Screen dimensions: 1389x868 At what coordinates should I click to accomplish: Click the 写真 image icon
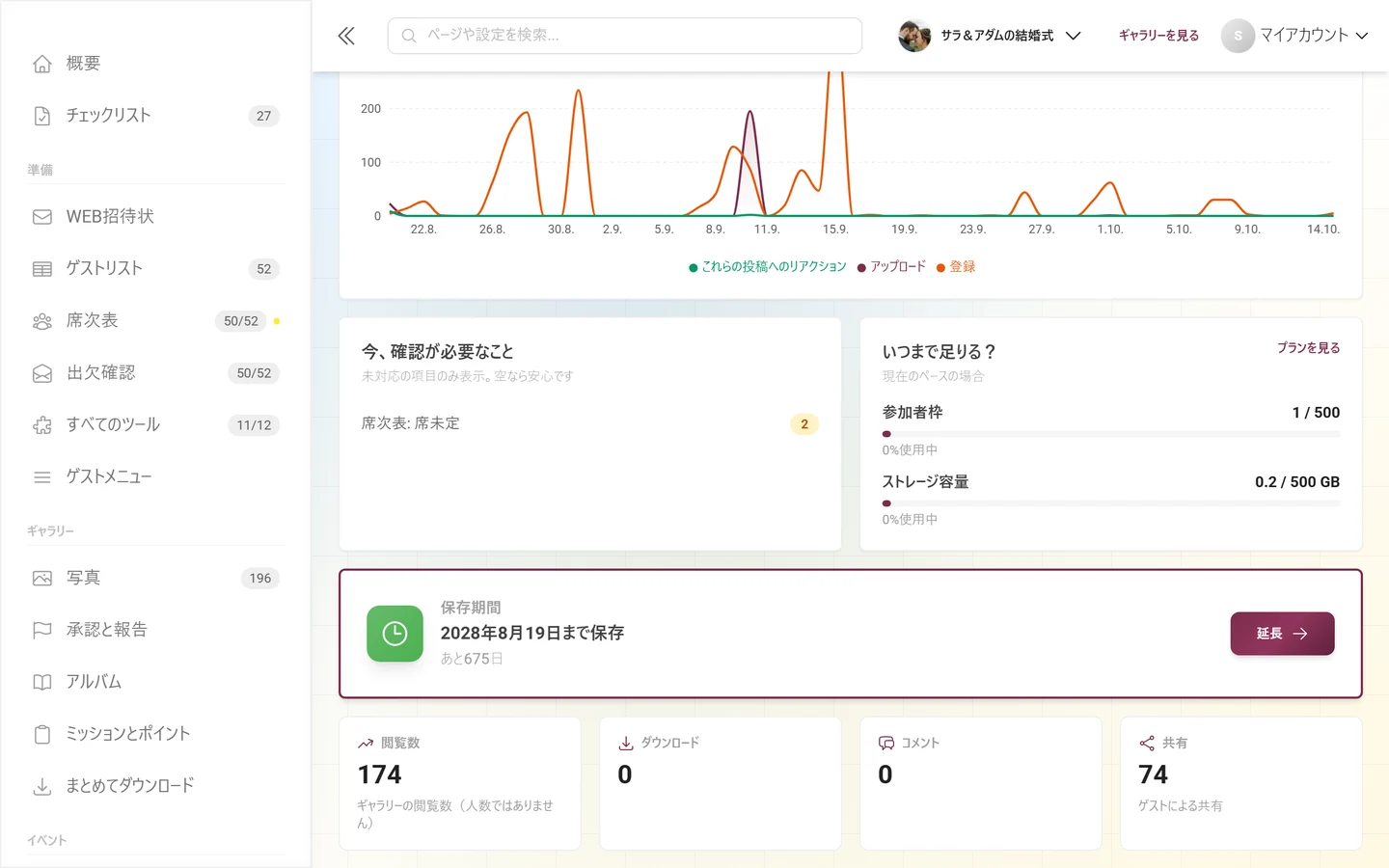click(x=42, y=579)
